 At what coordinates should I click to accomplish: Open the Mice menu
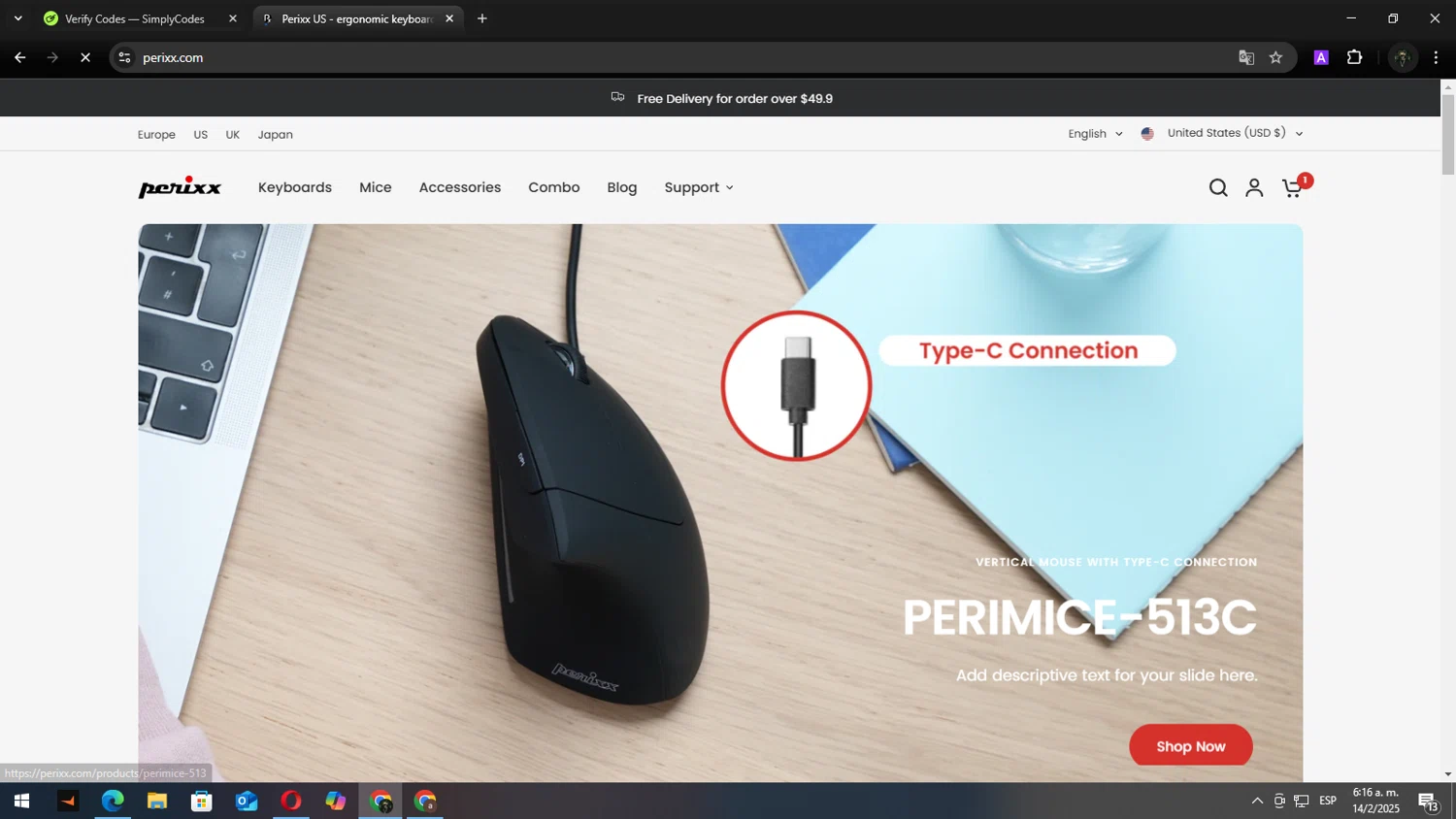(x=376, y=187)
